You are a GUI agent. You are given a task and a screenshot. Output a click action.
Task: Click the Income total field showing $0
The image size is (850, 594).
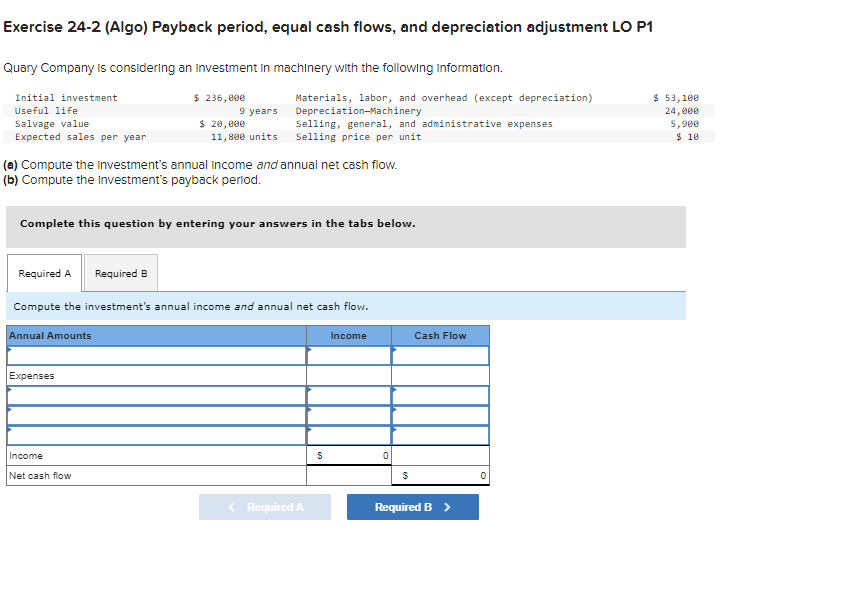coord(348,455)
